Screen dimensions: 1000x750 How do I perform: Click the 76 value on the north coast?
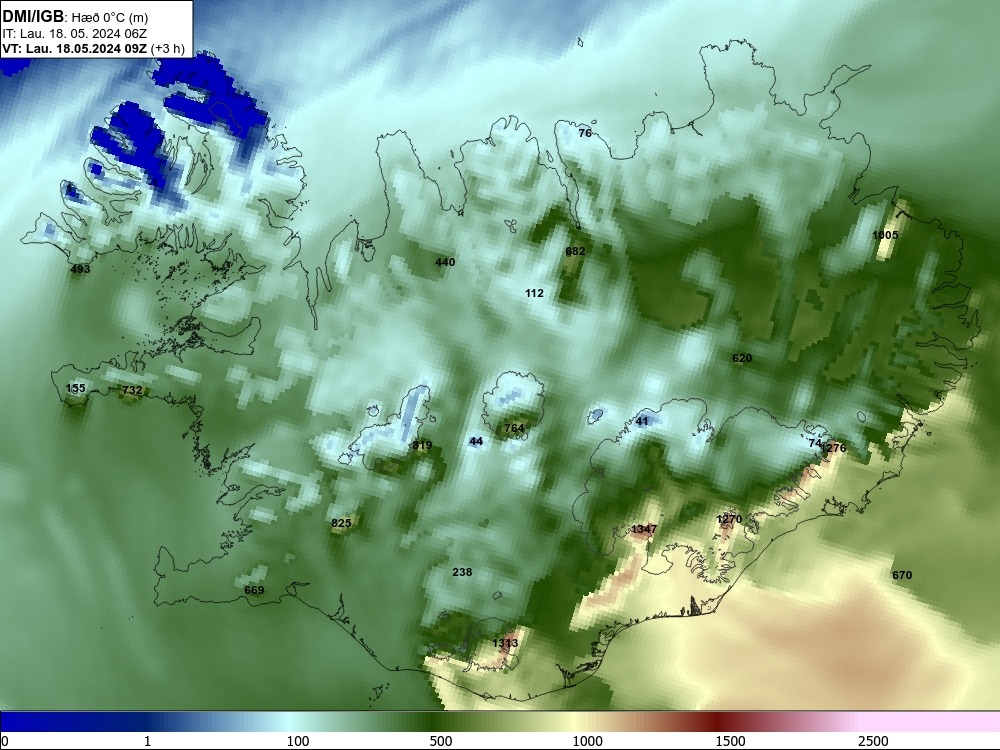(585, 133)
